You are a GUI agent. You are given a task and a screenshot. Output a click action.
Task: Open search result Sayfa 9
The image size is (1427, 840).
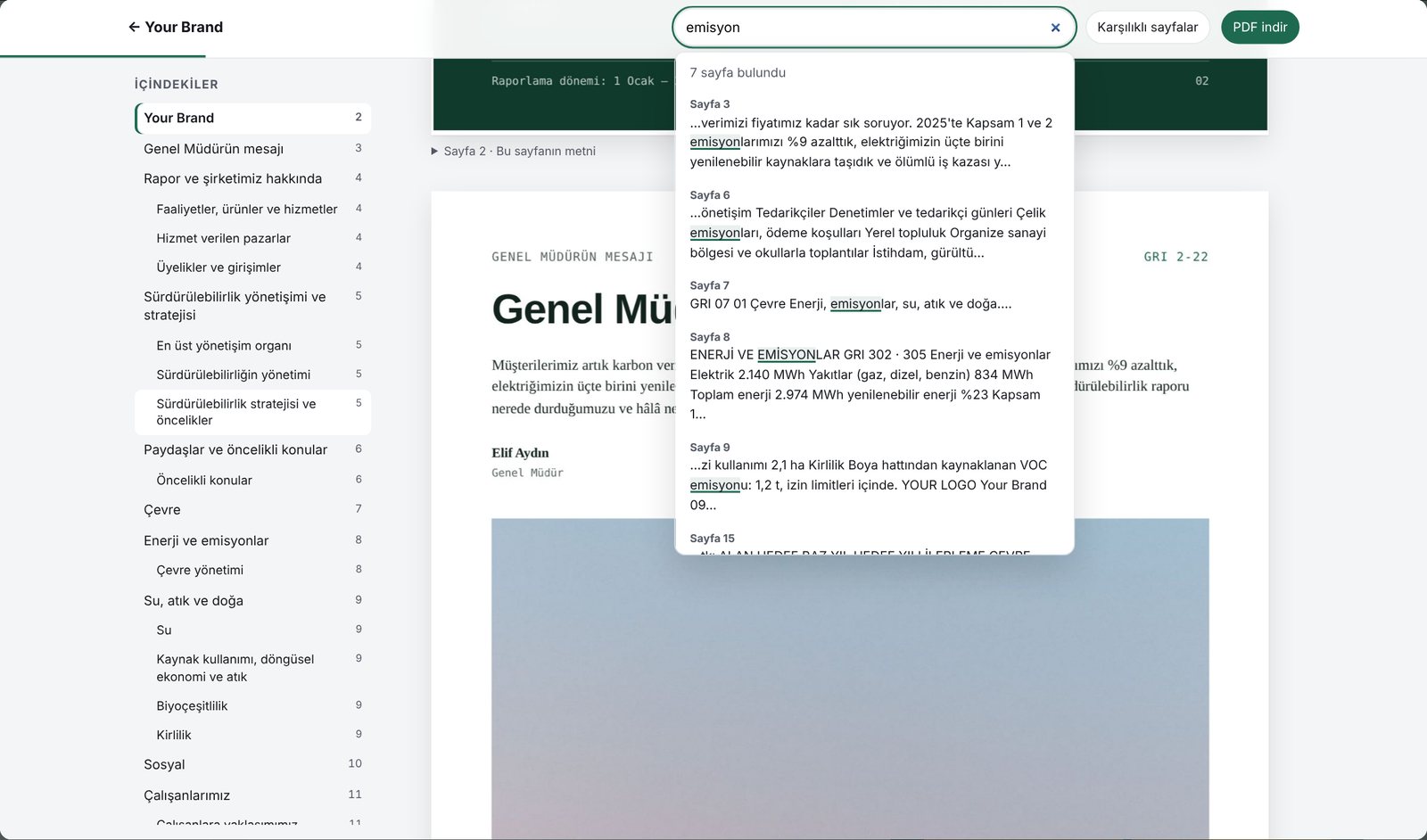click(874, 477)
